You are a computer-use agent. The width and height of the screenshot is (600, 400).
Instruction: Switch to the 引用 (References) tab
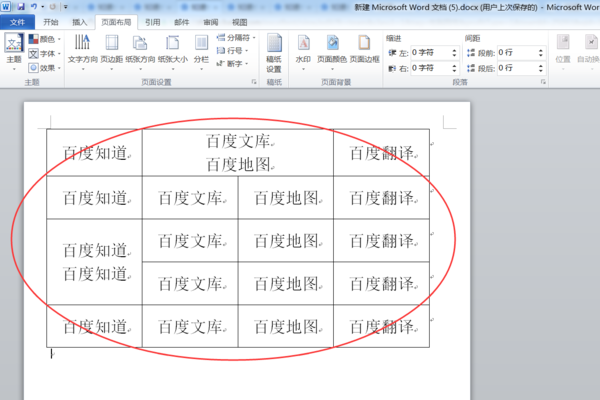point(153,22)
